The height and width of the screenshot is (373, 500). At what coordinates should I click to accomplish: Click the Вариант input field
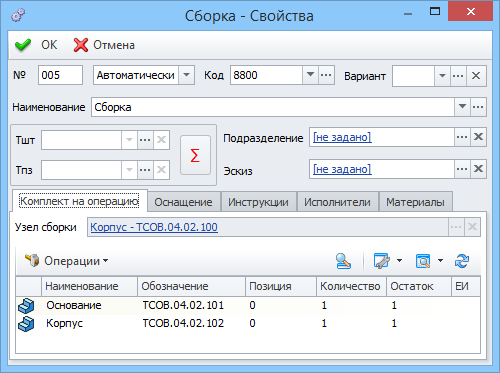click(x=413, y=76)
